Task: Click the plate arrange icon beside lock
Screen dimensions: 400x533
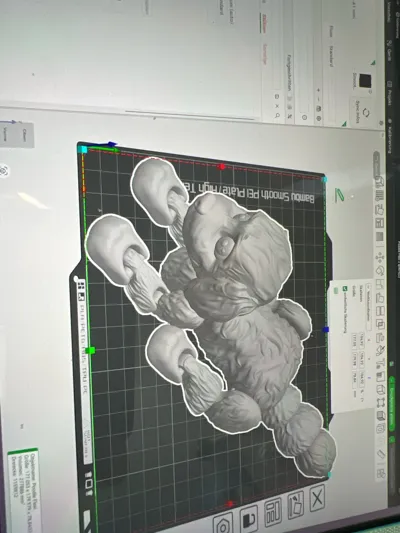Action: (x=273, y=512)
